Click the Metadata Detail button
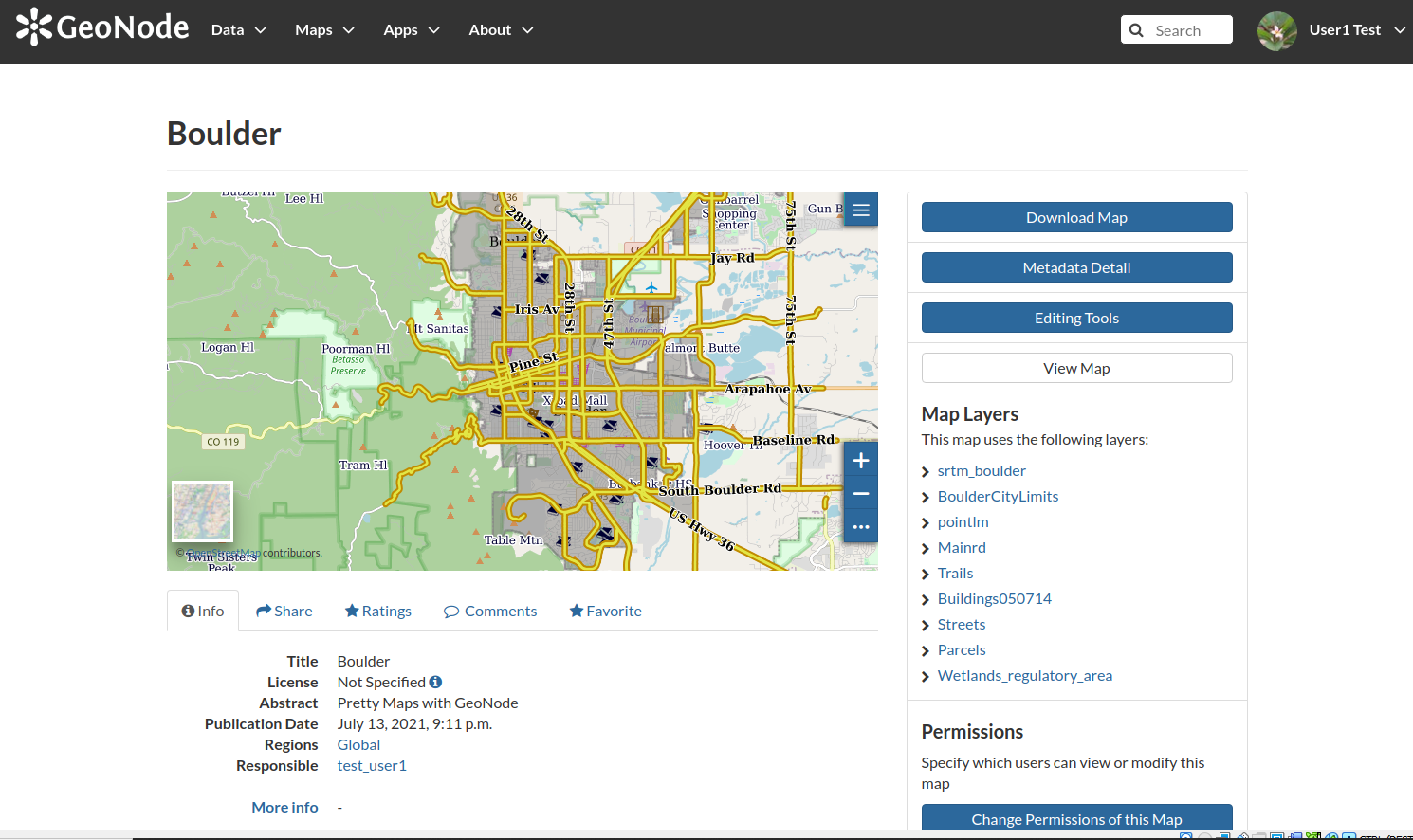The height and width of the screenshot is (840, 1413). pyautogui.click(x=1077, y=267)
